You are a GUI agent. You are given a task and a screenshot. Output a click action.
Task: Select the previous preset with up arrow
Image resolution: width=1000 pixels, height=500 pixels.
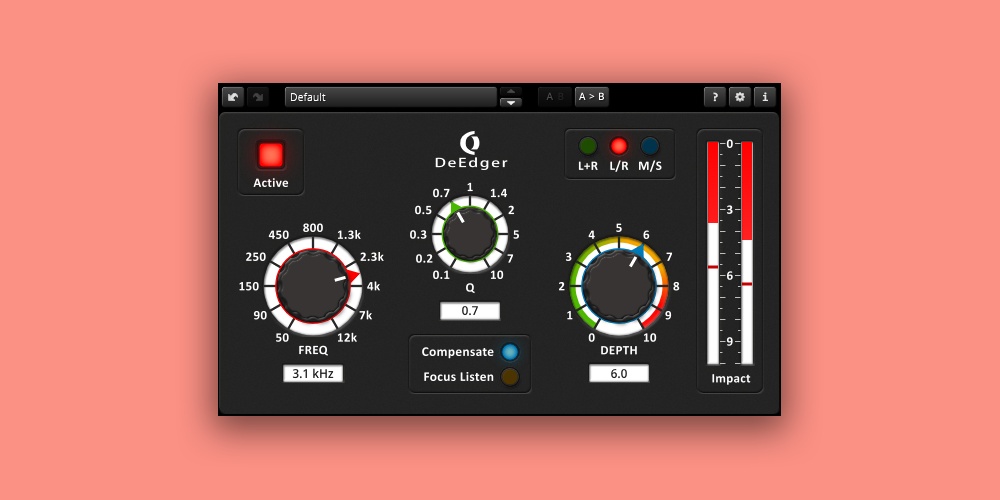pyautogui.click(x=511, y=91)
